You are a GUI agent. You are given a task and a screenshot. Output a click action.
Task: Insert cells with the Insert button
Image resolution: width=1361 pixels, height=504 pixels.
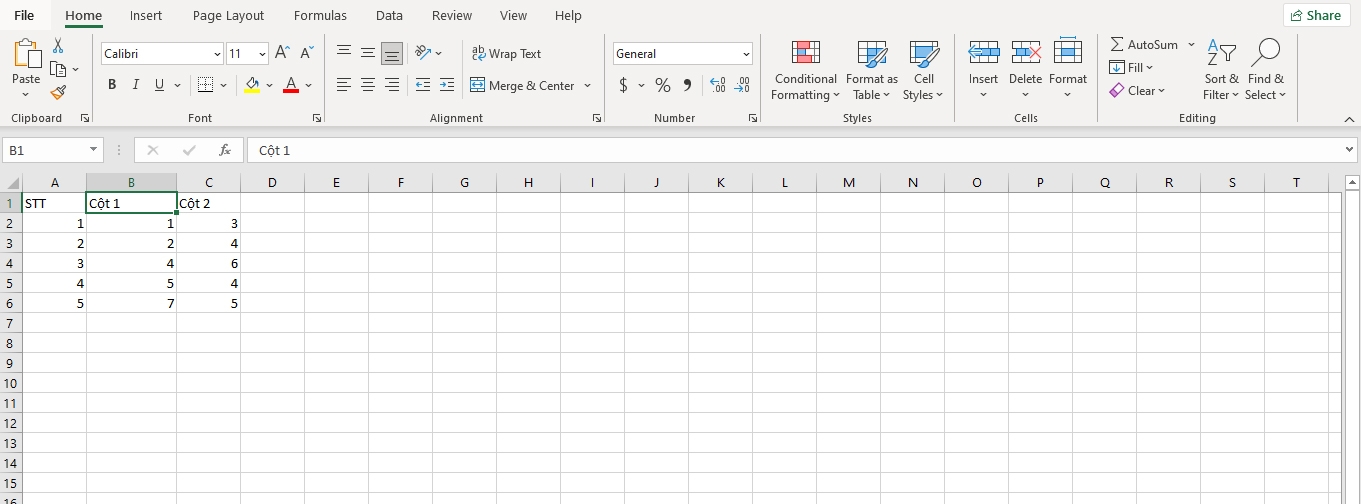click(983, 70)
